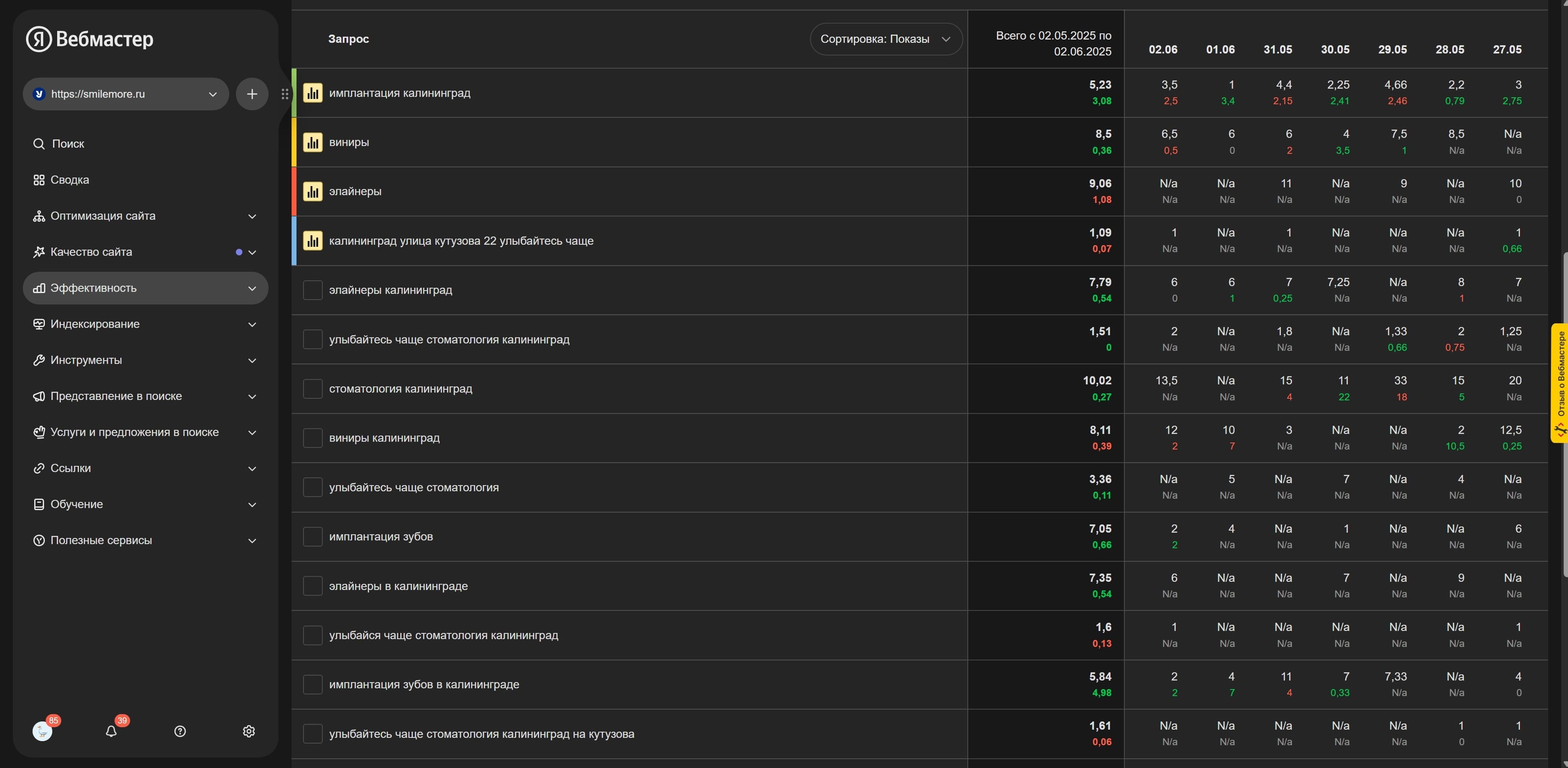Open the smilemore.ru site selector dropdown
Image resolution: width=1568 pixels, height=768 pixels.
pyautogui.click(x=126, y=93)
